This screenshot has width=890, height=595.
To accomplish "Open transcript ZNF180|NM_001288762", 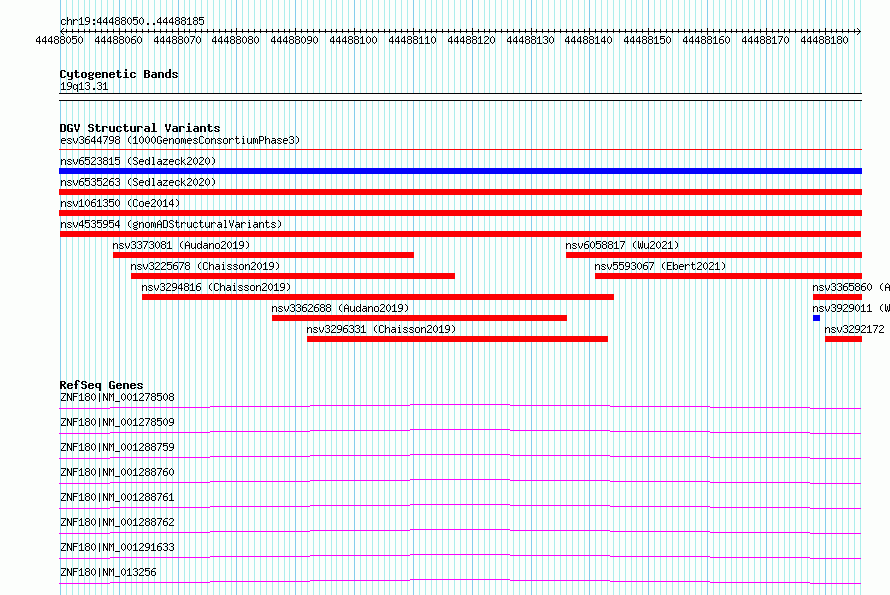I will [117, 522].
